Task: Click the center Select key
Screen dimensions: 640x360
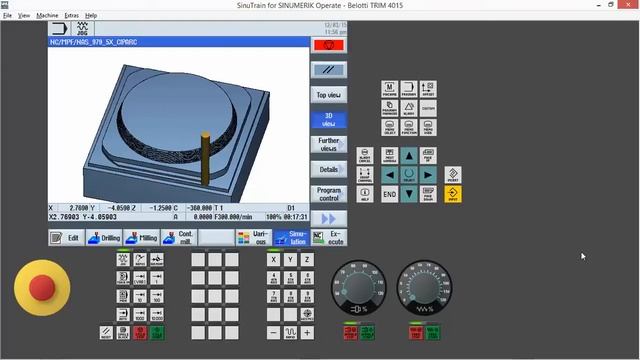Action: pos(409,175)
